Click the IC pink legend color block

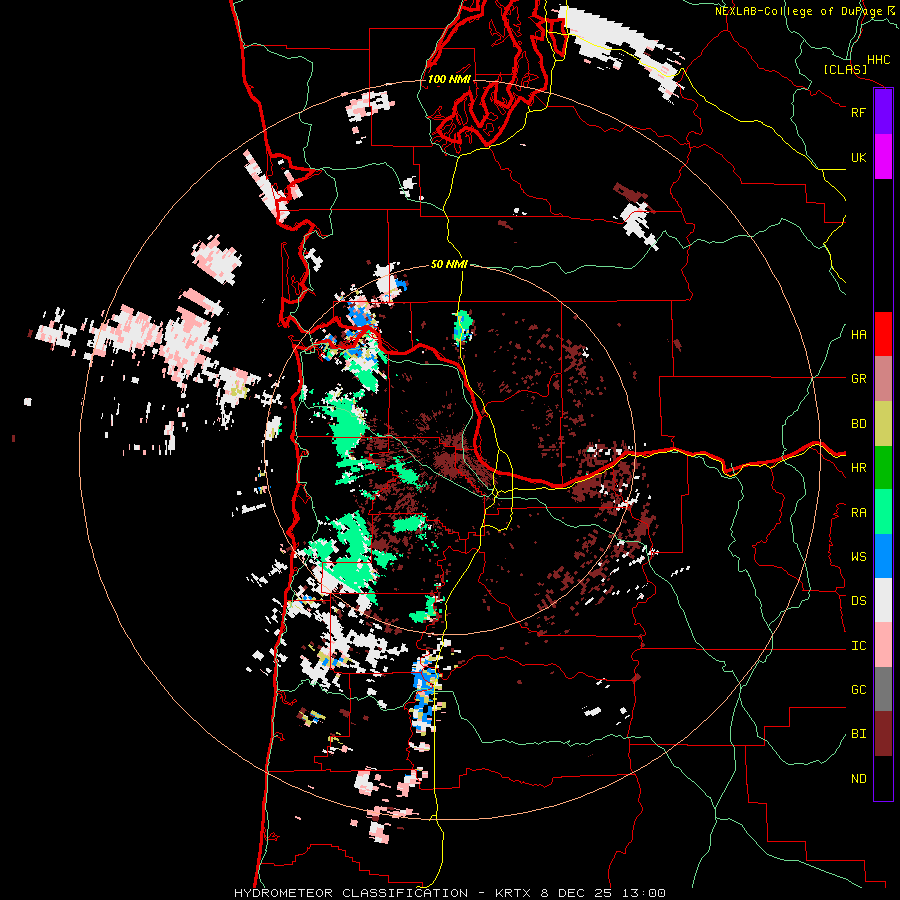point(883,645)
